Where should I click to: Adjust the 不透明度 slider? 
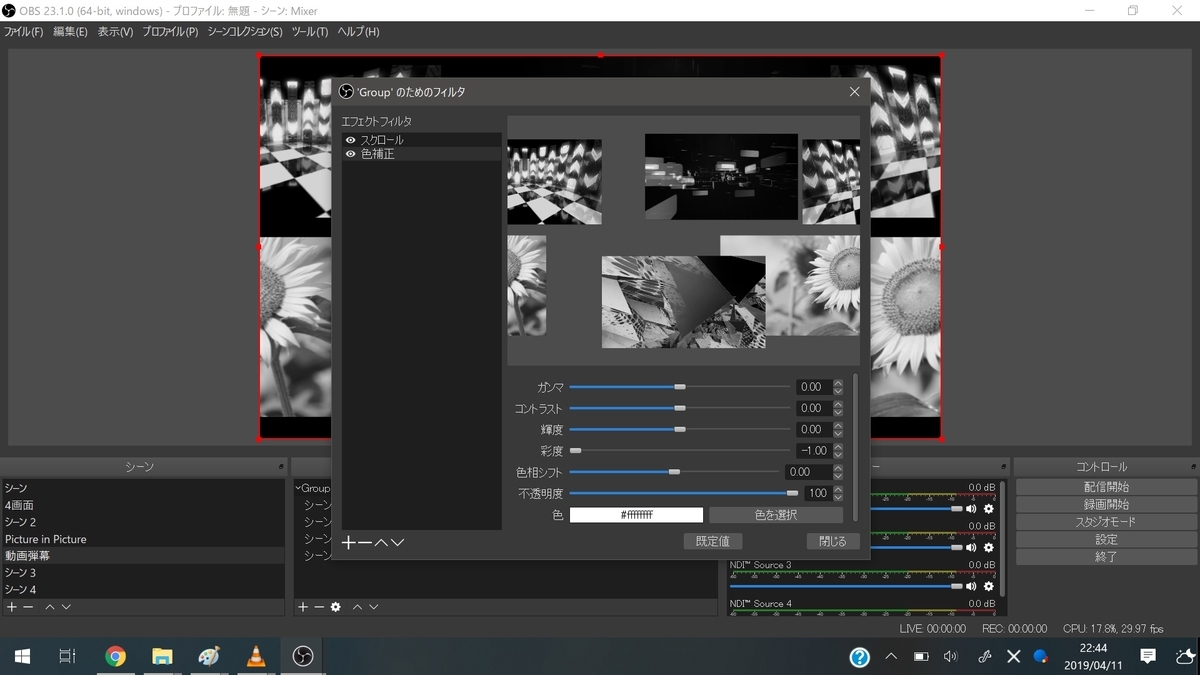(684, 493)
